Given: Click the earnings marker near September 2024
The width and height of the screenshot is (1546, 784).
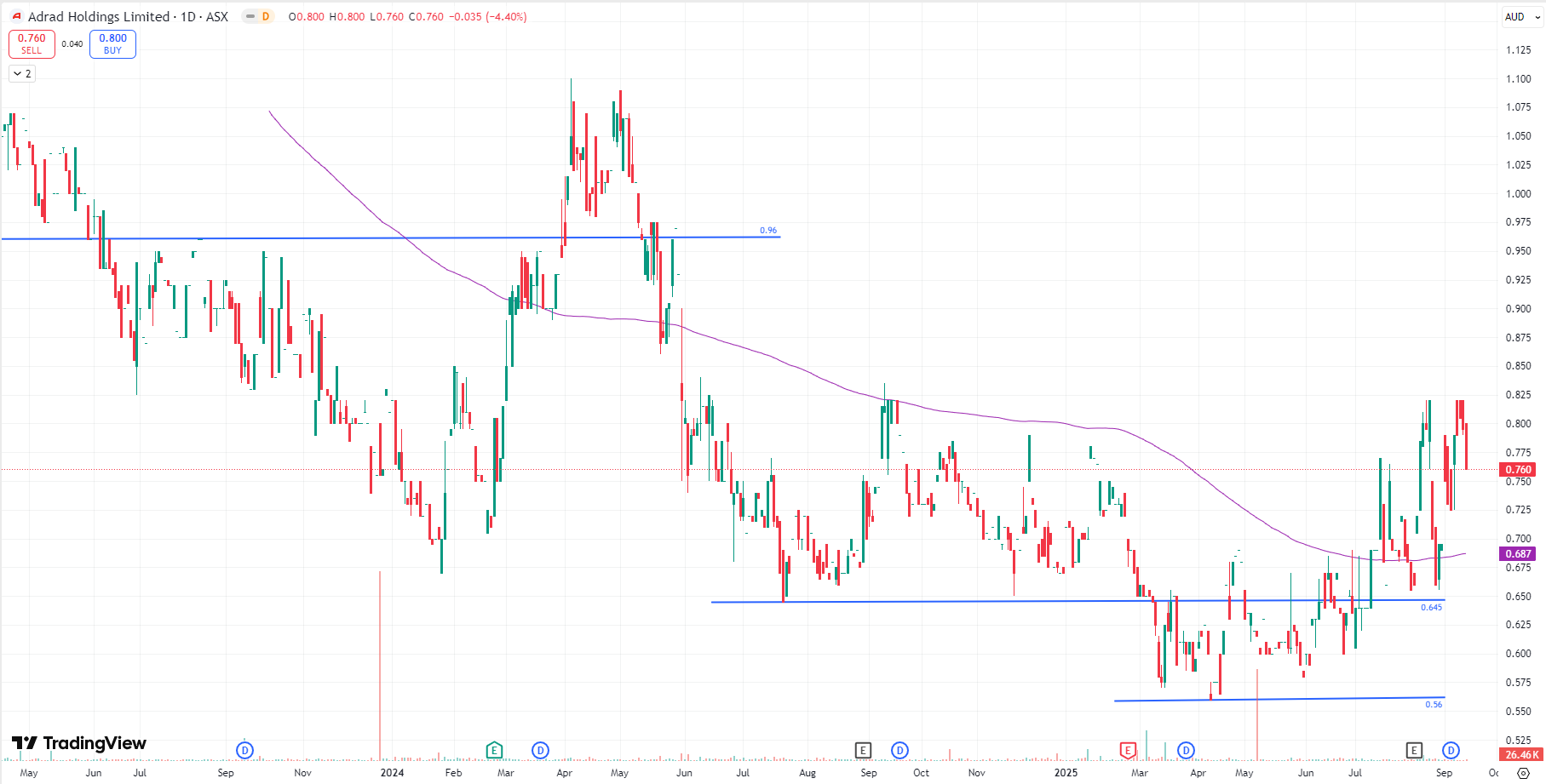Looking at the screenshot, I should [x=863, y=750].
